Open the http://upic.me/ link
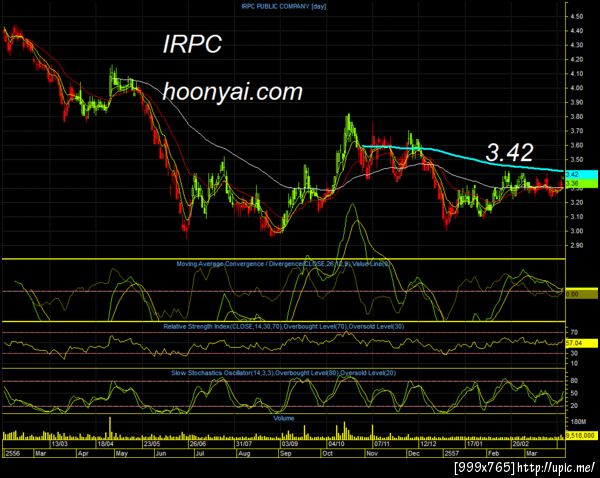 (556, 468)
